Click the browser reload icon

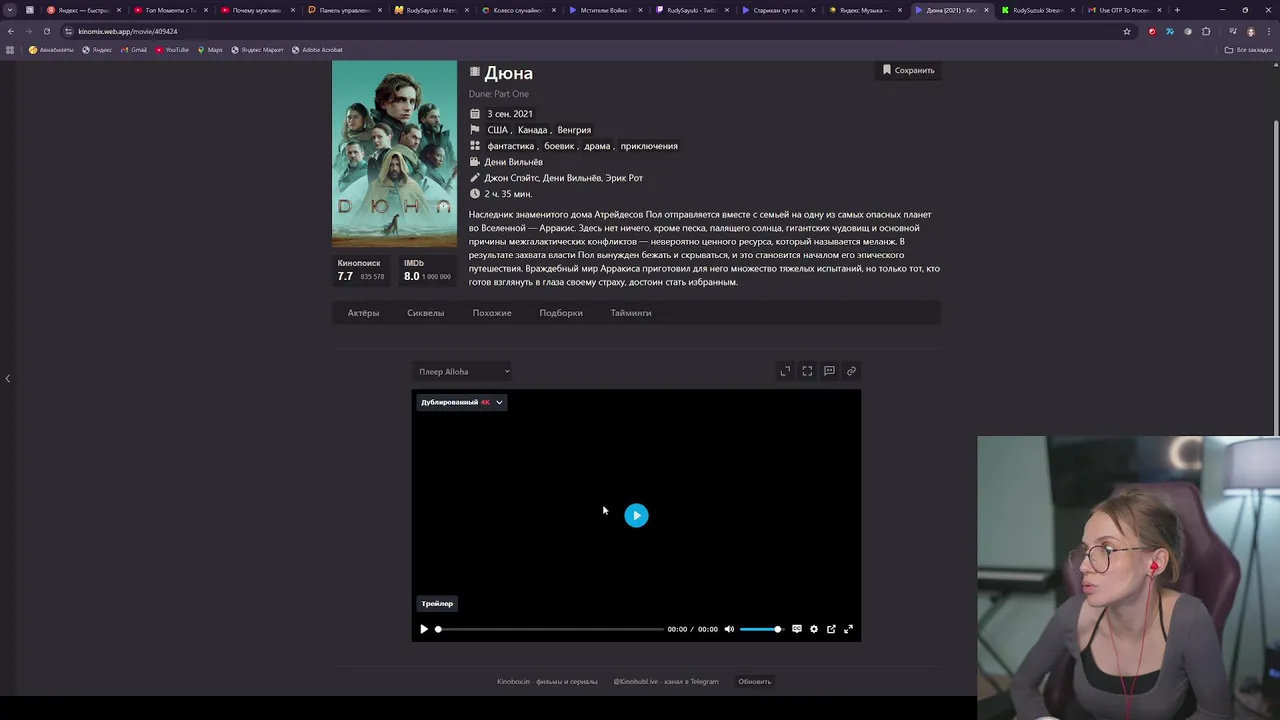[x=46, y=31]
